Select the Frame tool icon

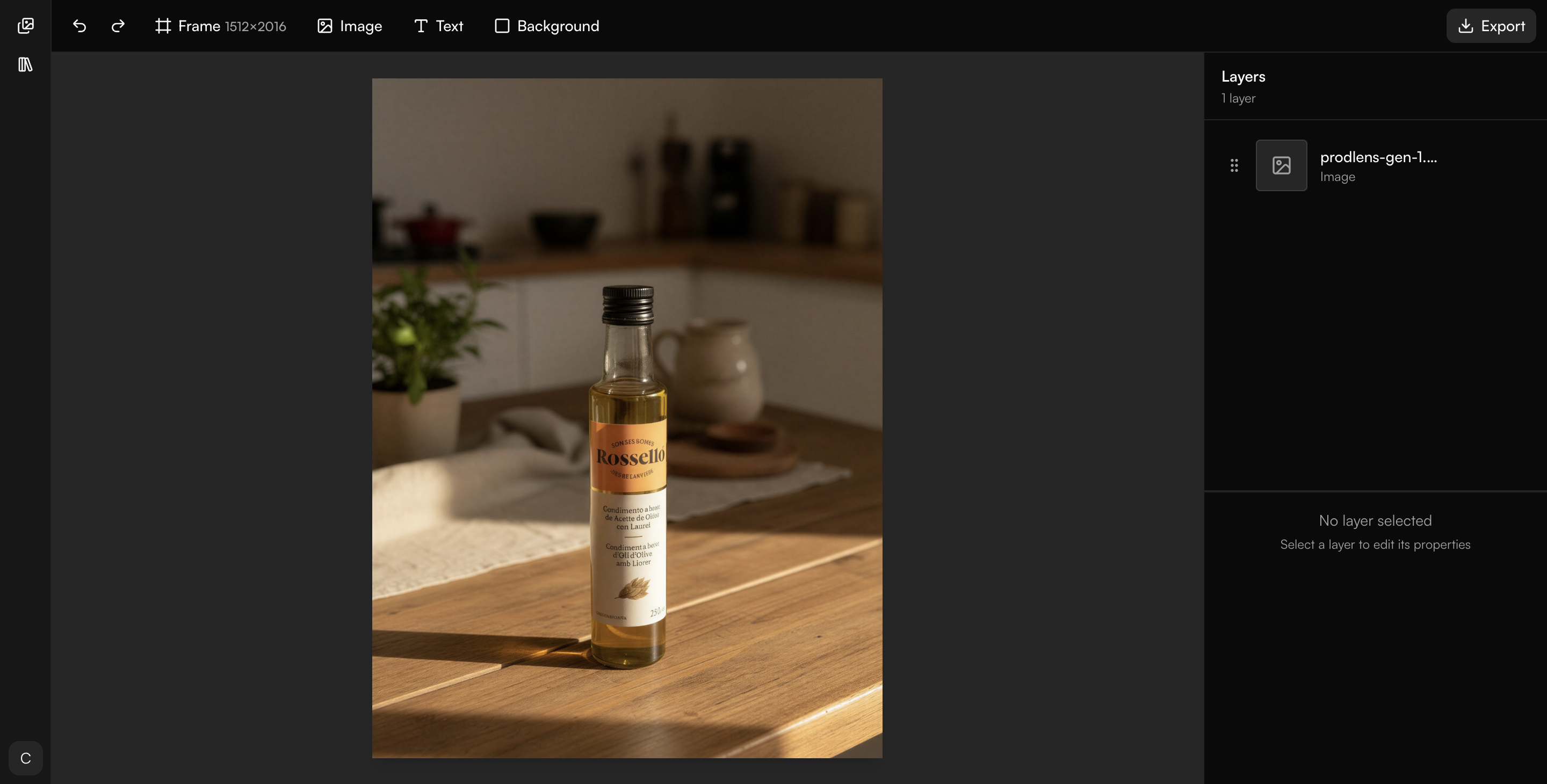click(x=163, y=26)
